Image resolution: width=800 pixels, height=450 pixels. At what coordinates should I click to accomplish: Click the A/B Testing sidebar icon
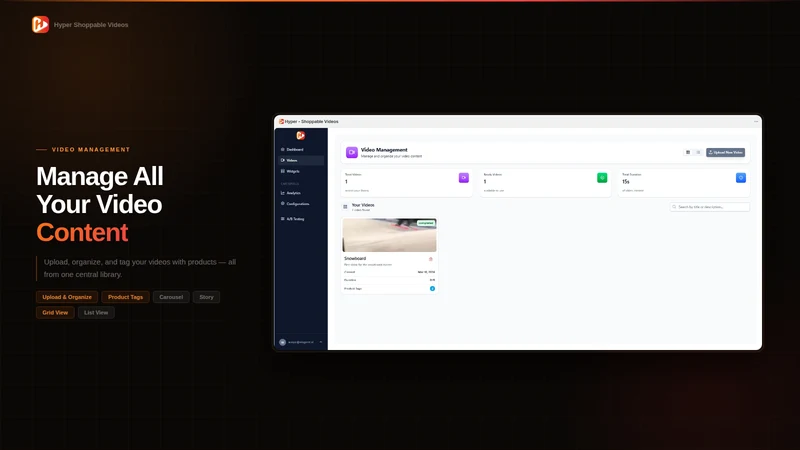coord(283,219)
